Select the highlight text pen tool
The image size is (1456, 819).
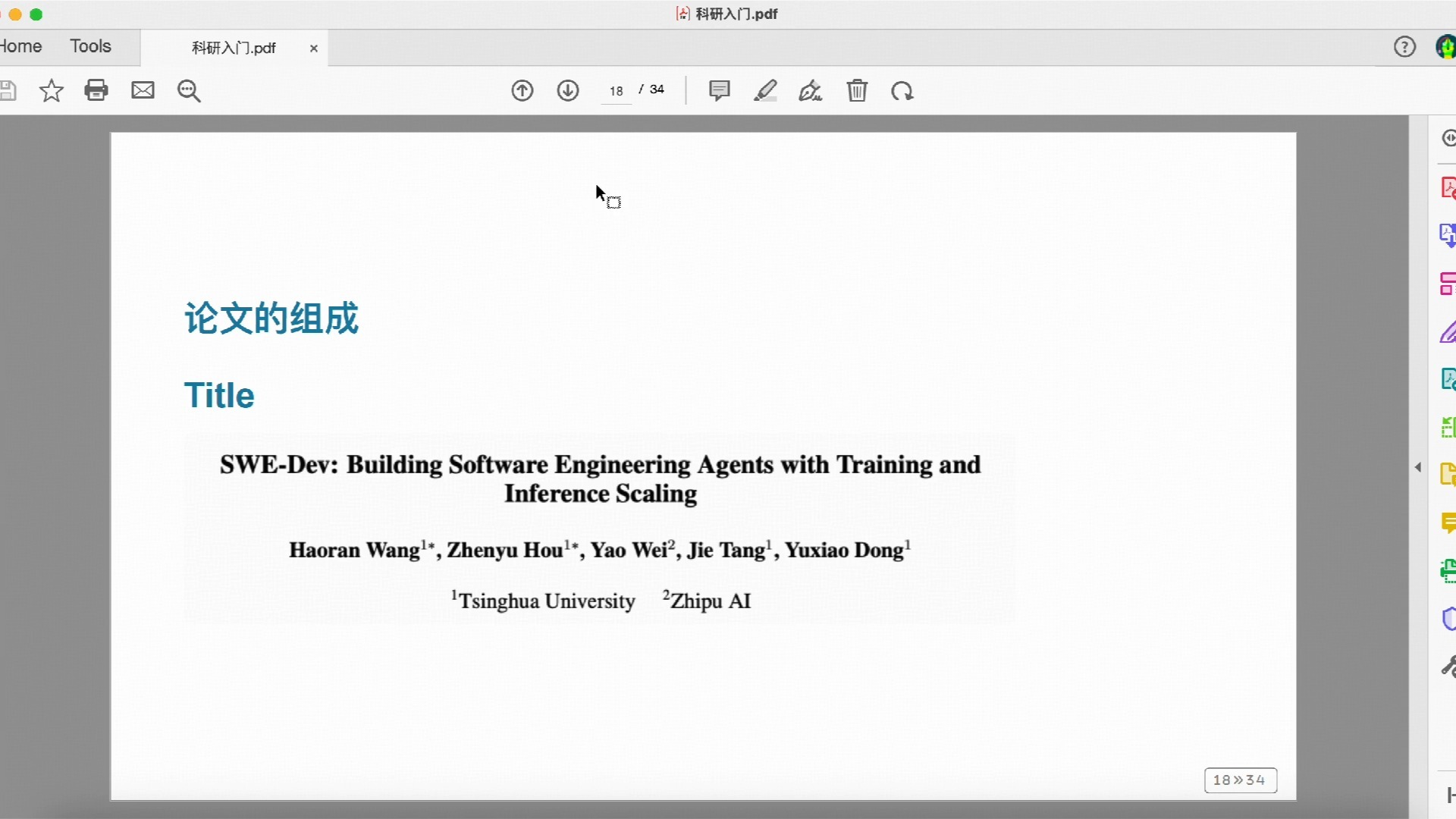tap(765, 91)
